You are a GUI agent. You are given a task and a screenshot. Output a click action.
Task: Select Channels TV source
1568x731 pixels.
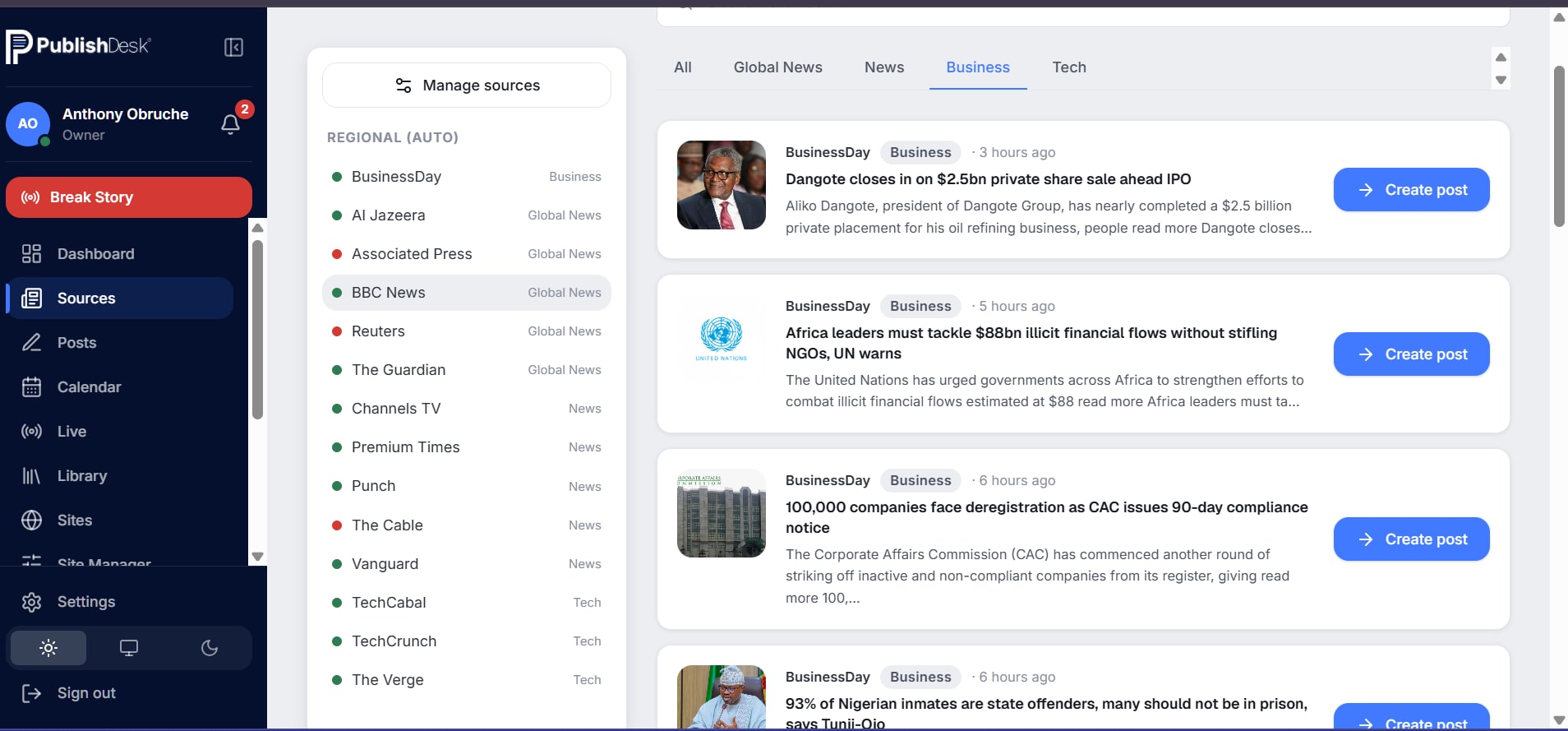click(x=467, y=409)
